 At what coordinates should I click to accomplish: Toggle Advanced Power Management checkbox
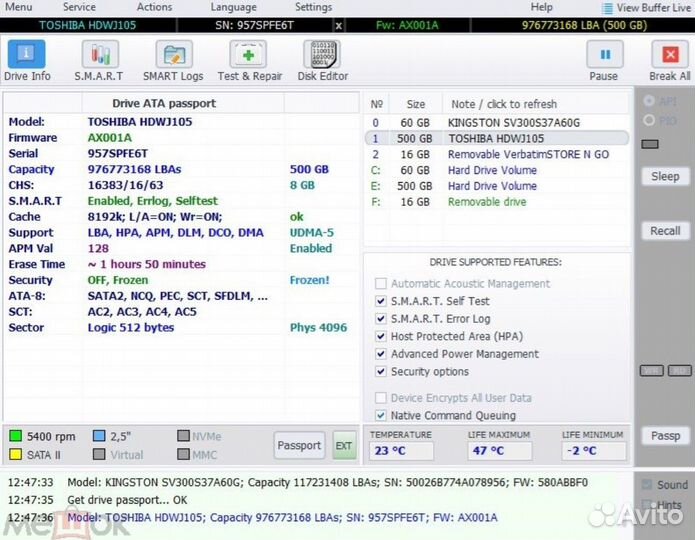coord(380,354)
